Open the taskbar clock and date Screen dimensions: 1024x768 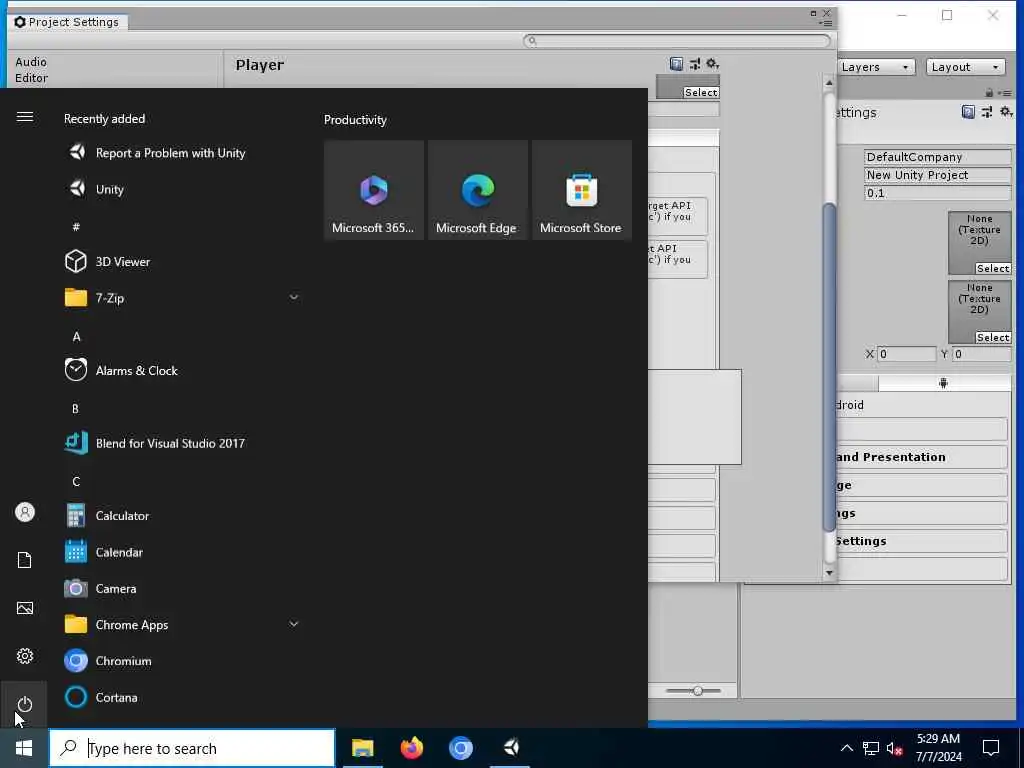click(938, 748)
